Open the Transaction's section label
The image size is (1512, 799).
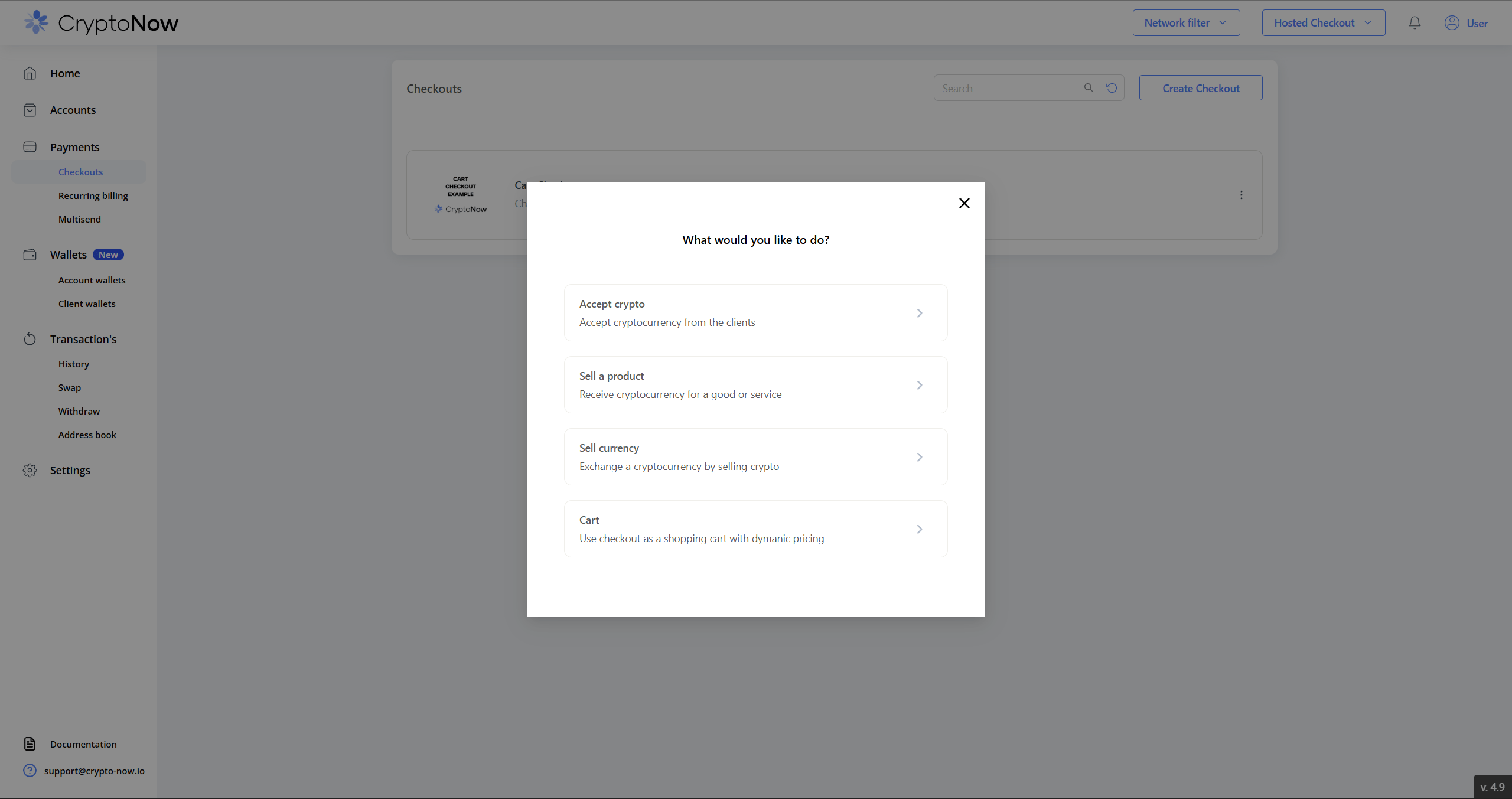pyautogui.click(x=83, y=339)
